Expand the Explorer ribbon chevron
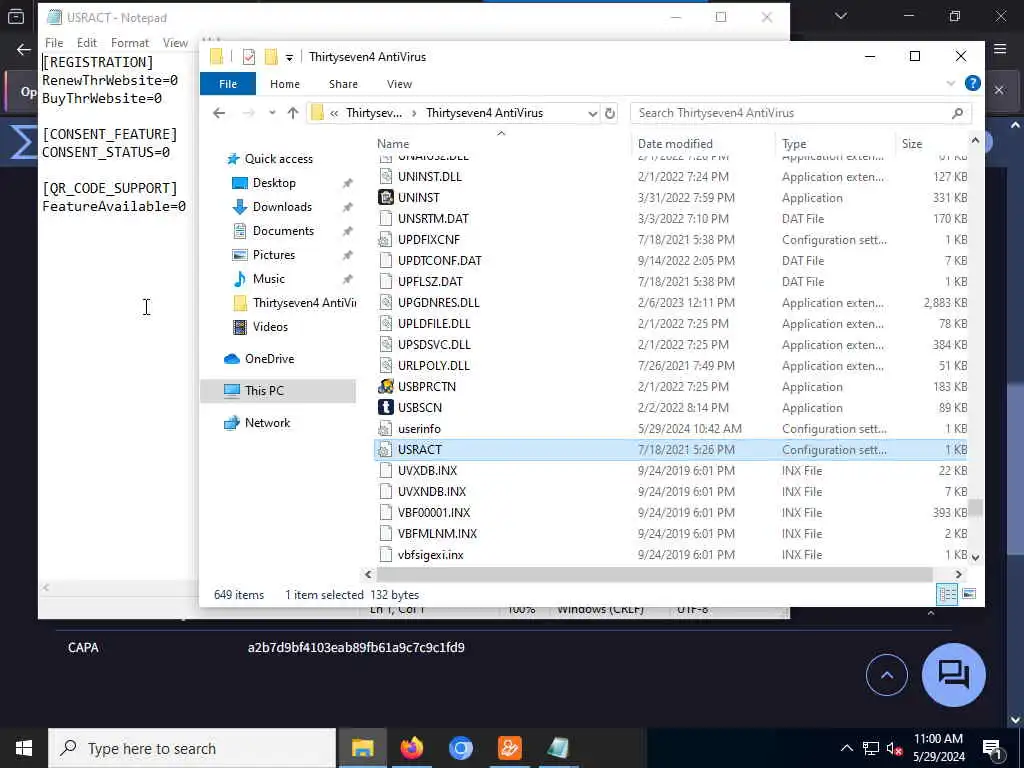This screenshot has height=768, width=1024. point(951,83)
